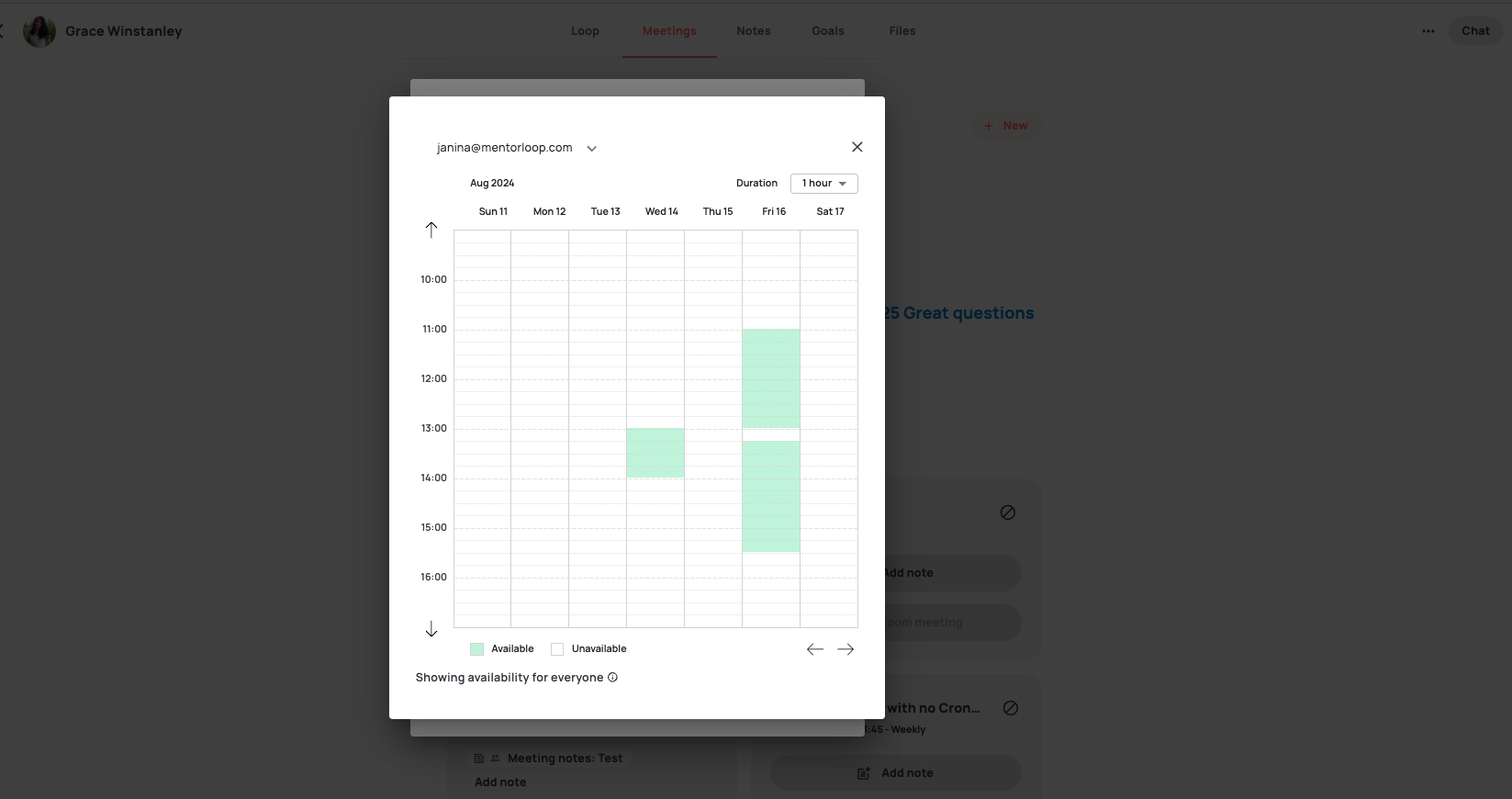Screen dimensions: 1512x799
Task: Open the Notes tab
Action: (753, 31)
